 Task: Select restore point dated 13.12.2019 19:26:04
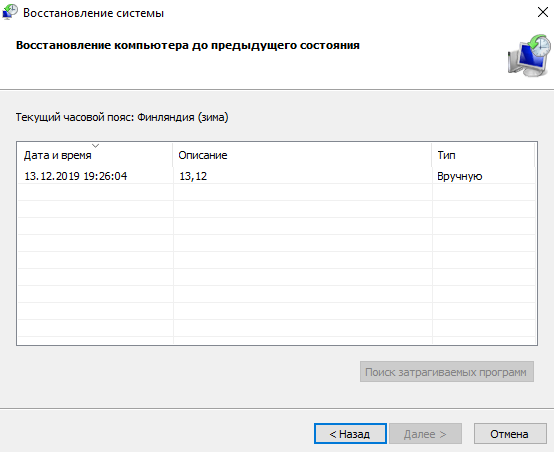click(277, 176)
